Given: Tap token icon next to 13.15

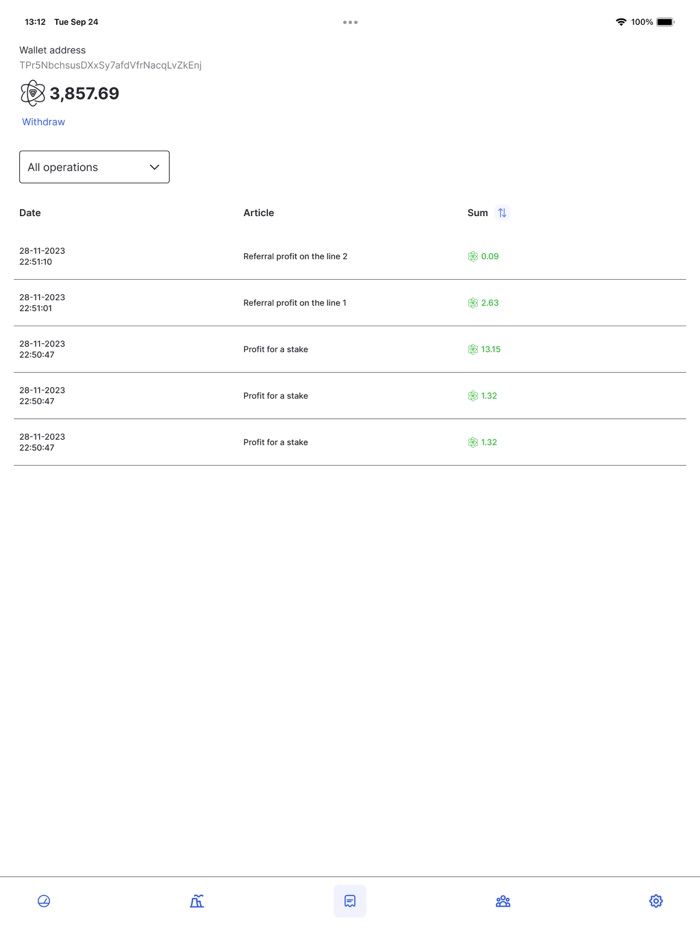Looking at the screenshot, I should pyautogui.click(x=472, y=349).
